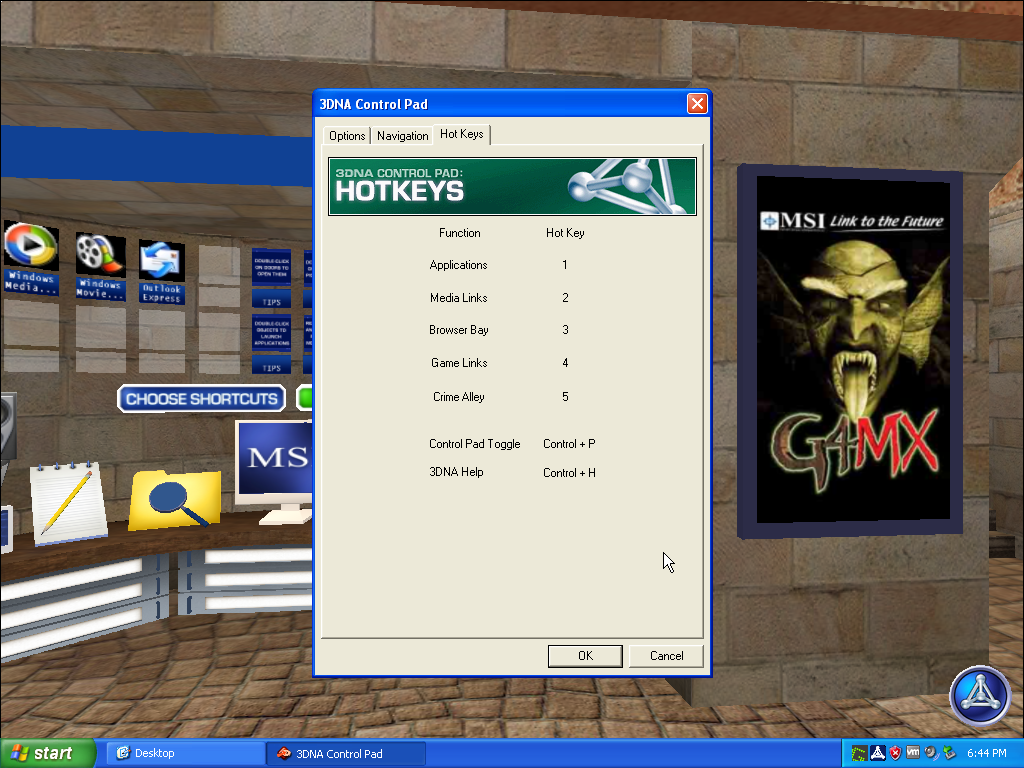Click the 'Crime Alley' function label
Image resolution: width=1024 pixels, height=768 pixels.
(x=458, y=396)
